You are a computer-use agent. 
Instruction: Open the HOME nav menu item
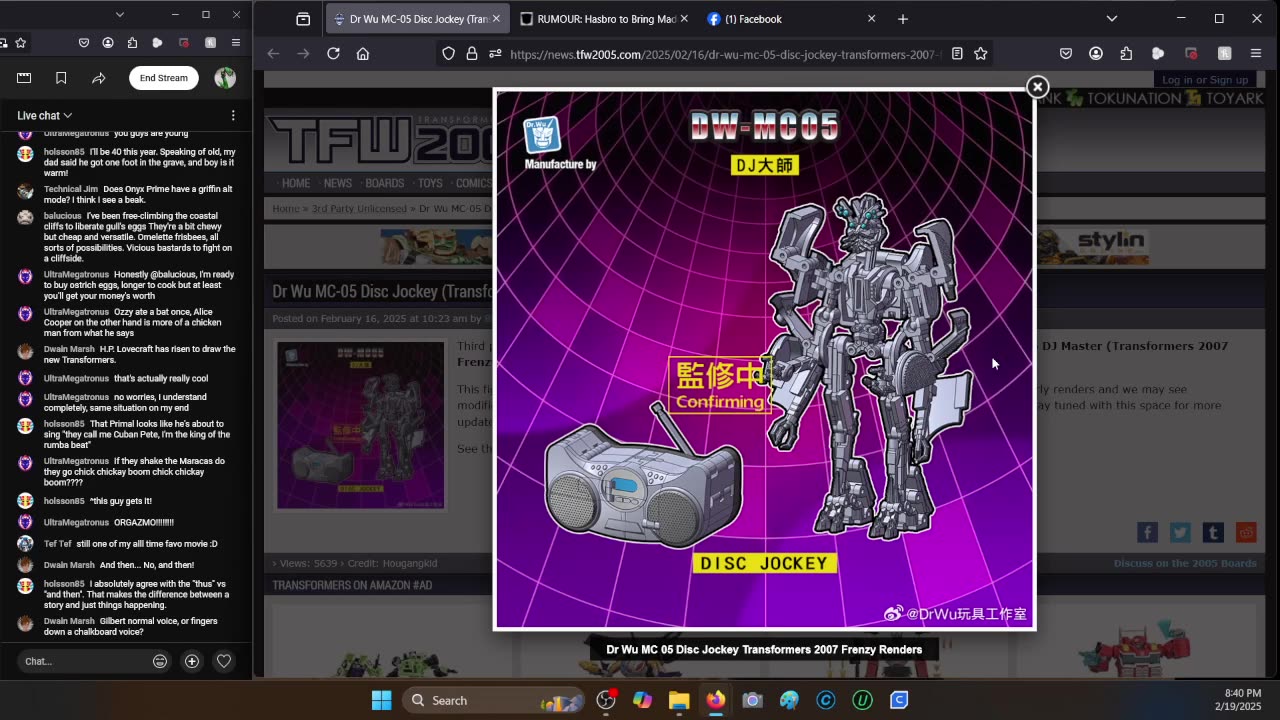296,183
